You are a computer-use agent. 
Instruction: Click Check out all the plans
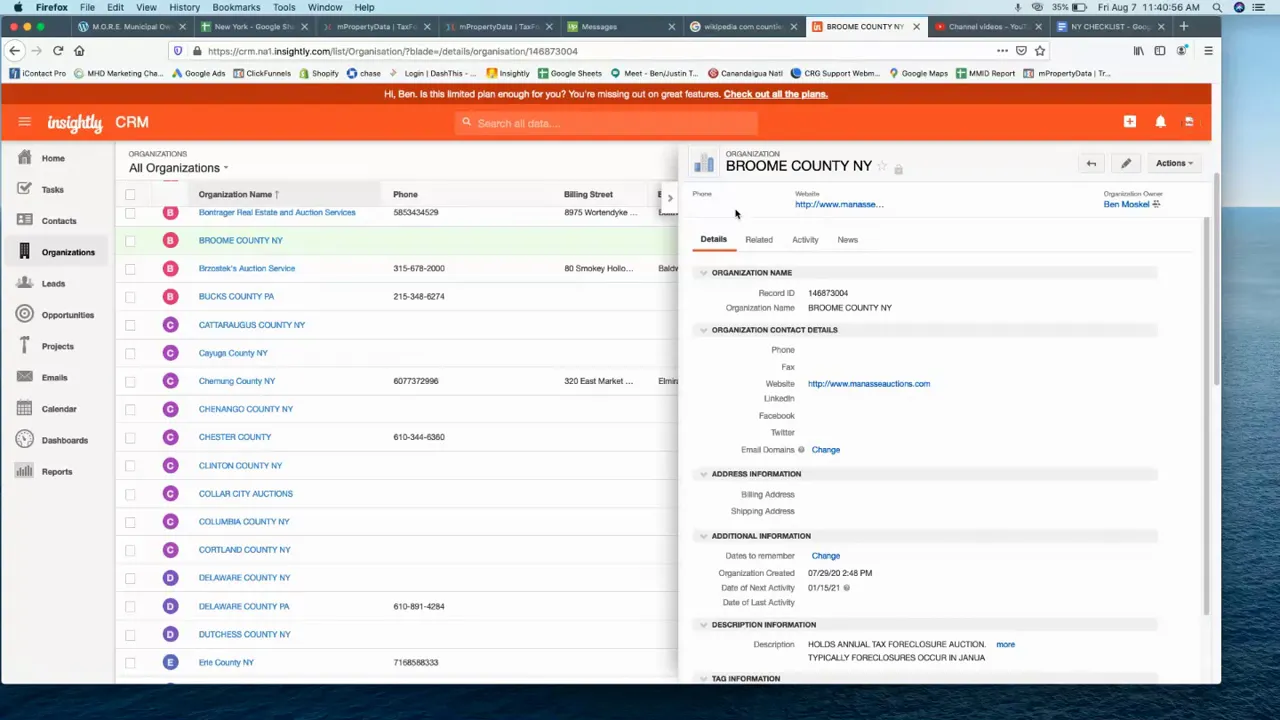775,94
